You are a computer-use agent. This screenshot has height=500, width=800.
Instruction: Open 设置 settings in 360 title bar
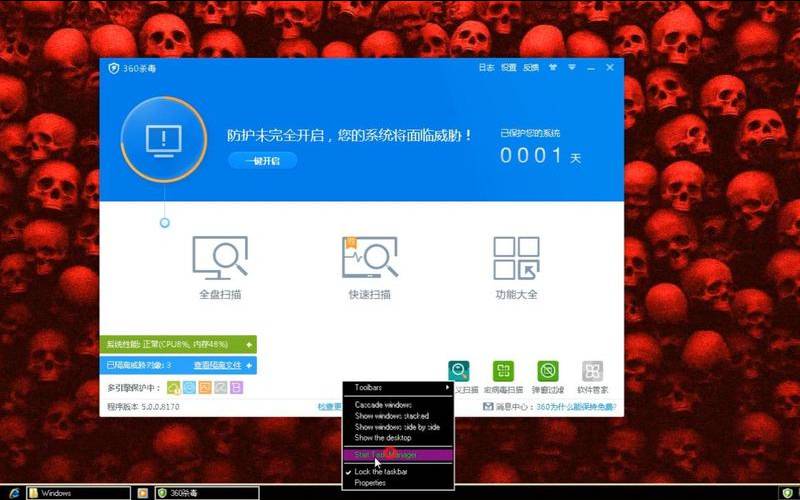click(508, 67)
